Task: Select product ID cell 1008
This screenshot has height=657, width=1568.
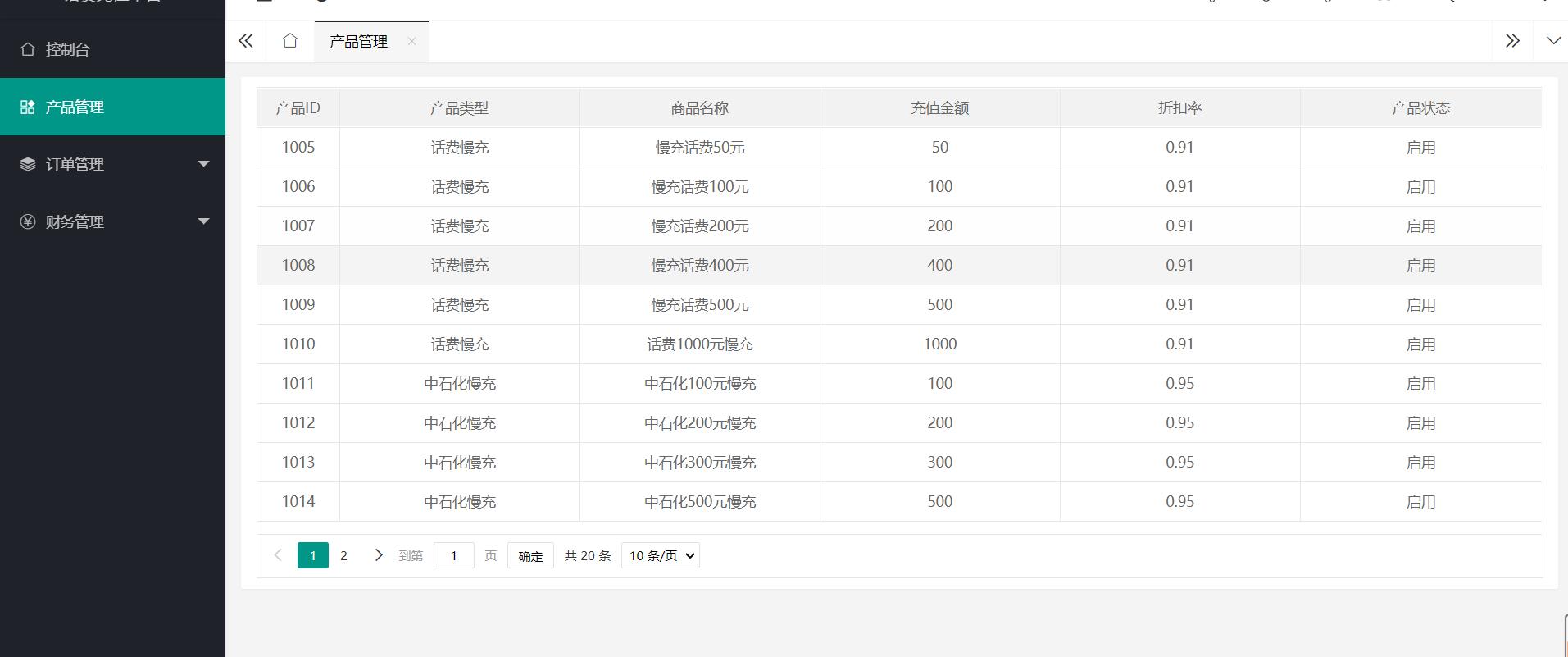Action: tap(298, 266)
